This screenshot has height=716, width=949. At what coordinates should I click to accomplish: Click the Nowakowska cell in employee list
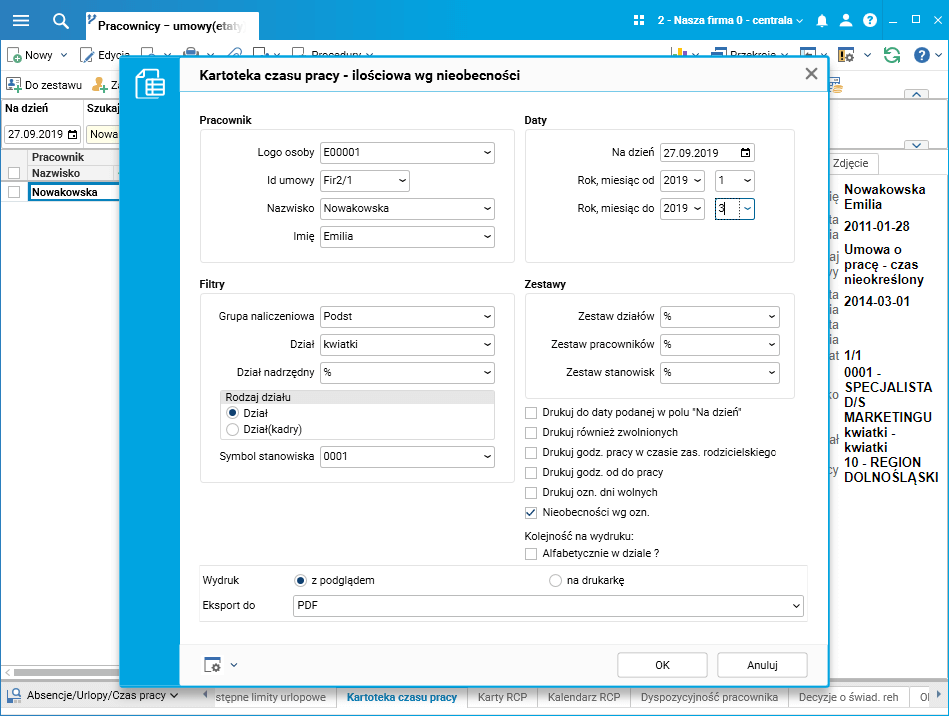[73, 192]
